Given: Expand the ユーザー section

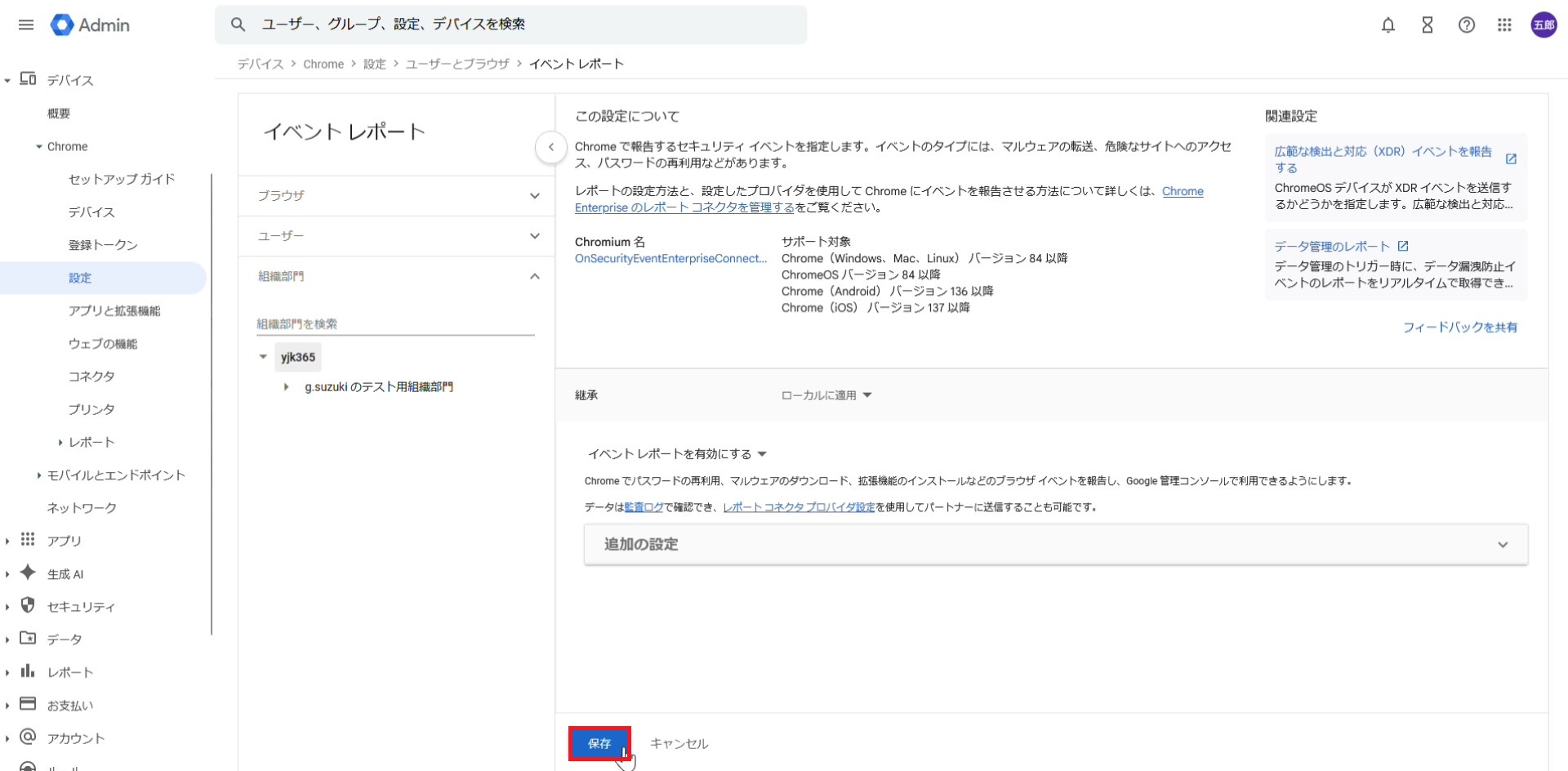Looking at the screenshot, I should 396,236.
